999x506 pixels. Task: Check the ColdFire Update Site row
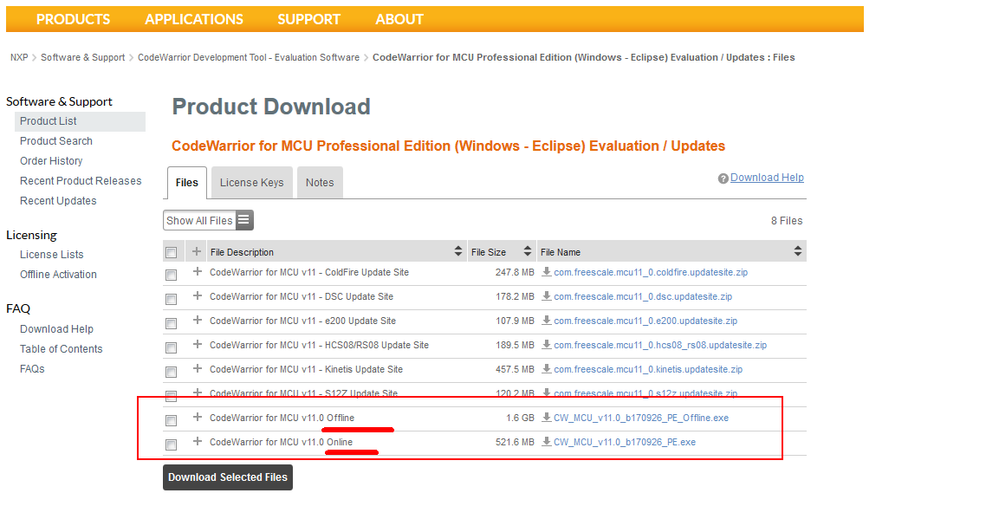pos(171,275)
